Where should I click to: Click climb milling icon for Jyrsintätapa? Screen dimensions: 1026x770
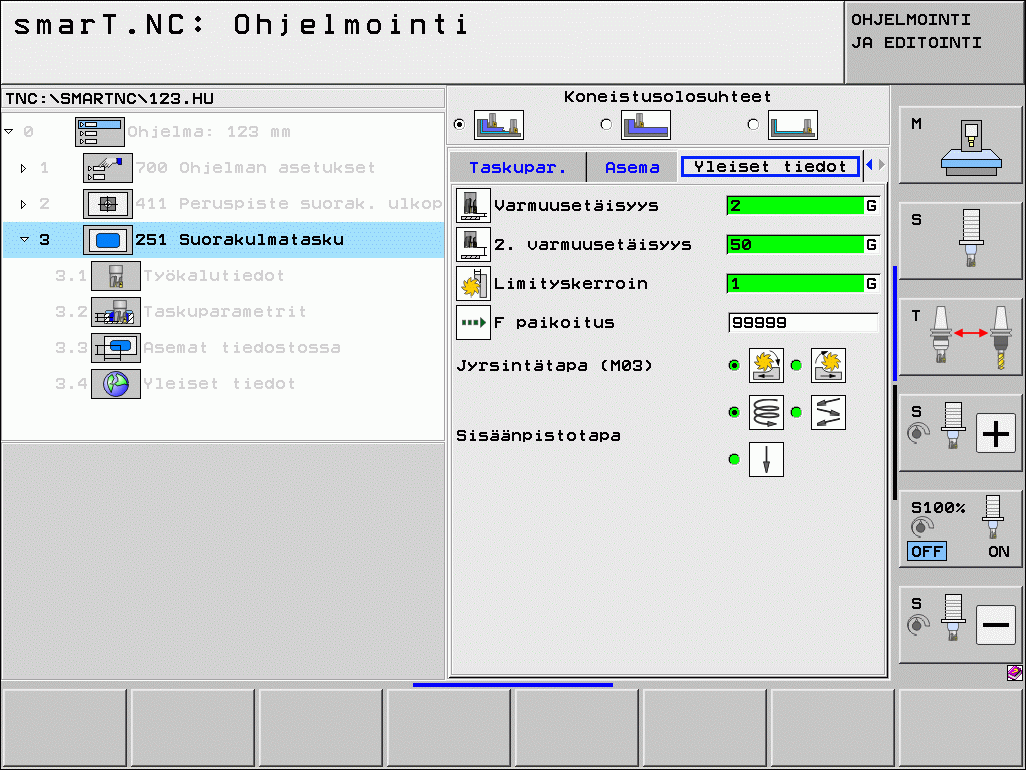pyautogui.click(x=766, y=365)
